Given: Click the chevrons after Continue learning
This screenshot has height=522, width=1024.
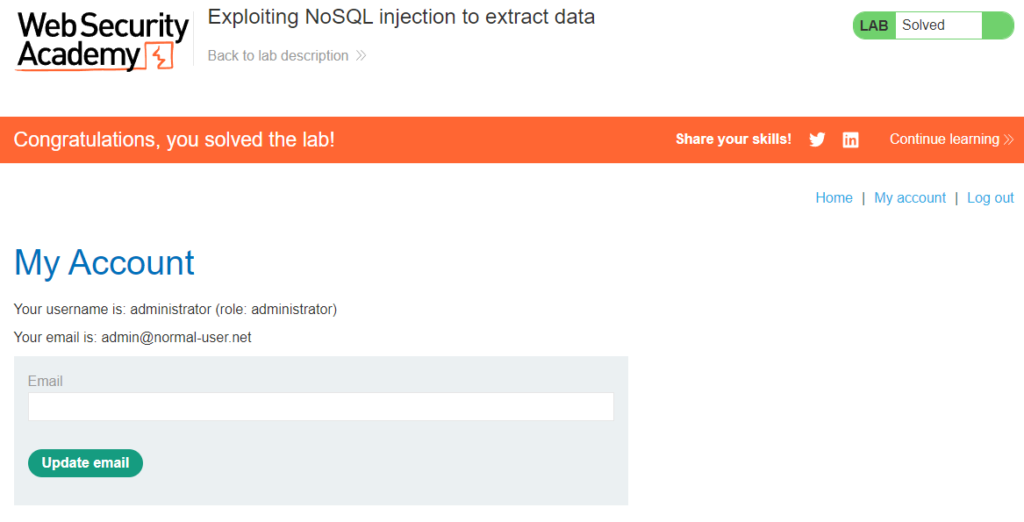Looking at the screenshot, I should pos(1008,139).
